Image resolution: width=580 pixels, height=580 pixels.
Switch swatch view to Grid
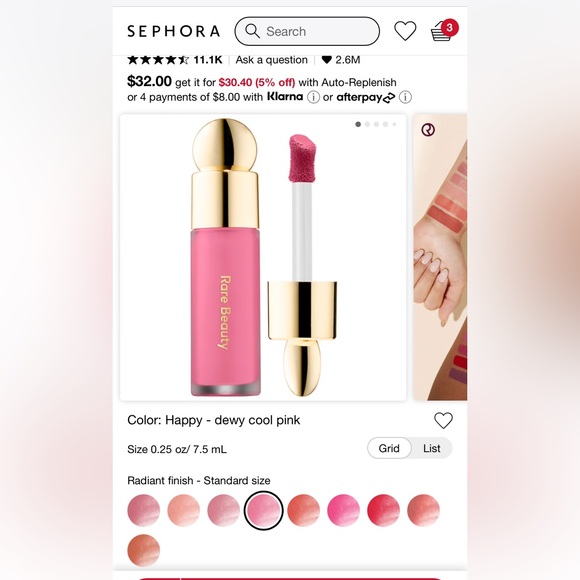click(x=389, y=448)
